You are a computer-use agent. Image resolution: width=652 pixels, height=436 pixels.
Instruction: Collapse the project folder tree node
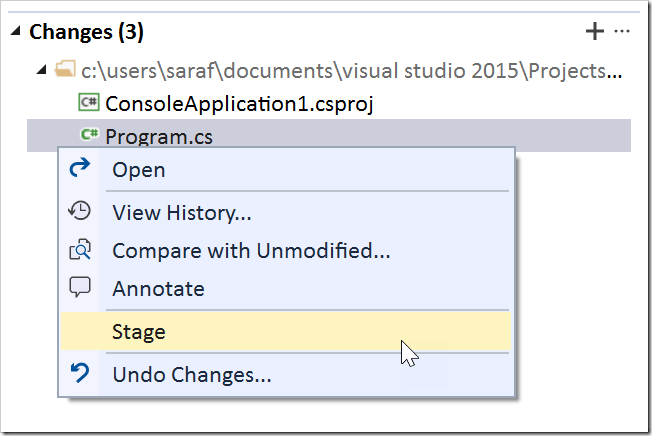tap(41, 71)
